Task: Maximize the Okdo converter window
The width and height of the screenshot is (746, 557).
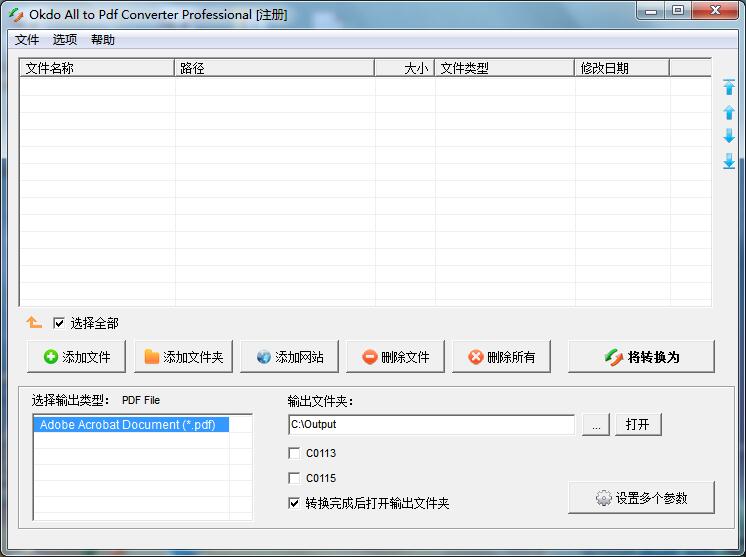Action: pos(677,10)
